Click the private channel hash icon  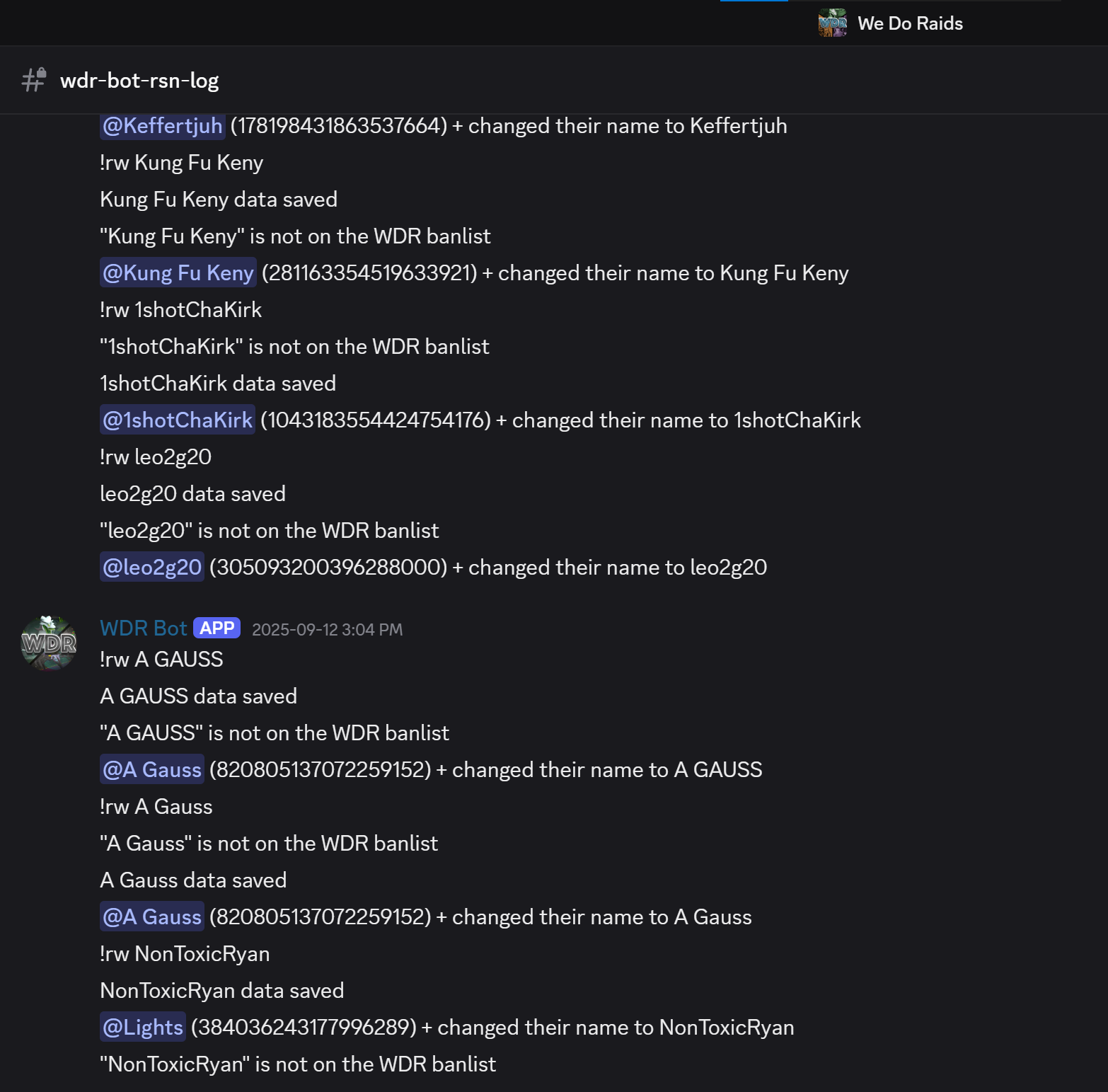click(33, 80)
